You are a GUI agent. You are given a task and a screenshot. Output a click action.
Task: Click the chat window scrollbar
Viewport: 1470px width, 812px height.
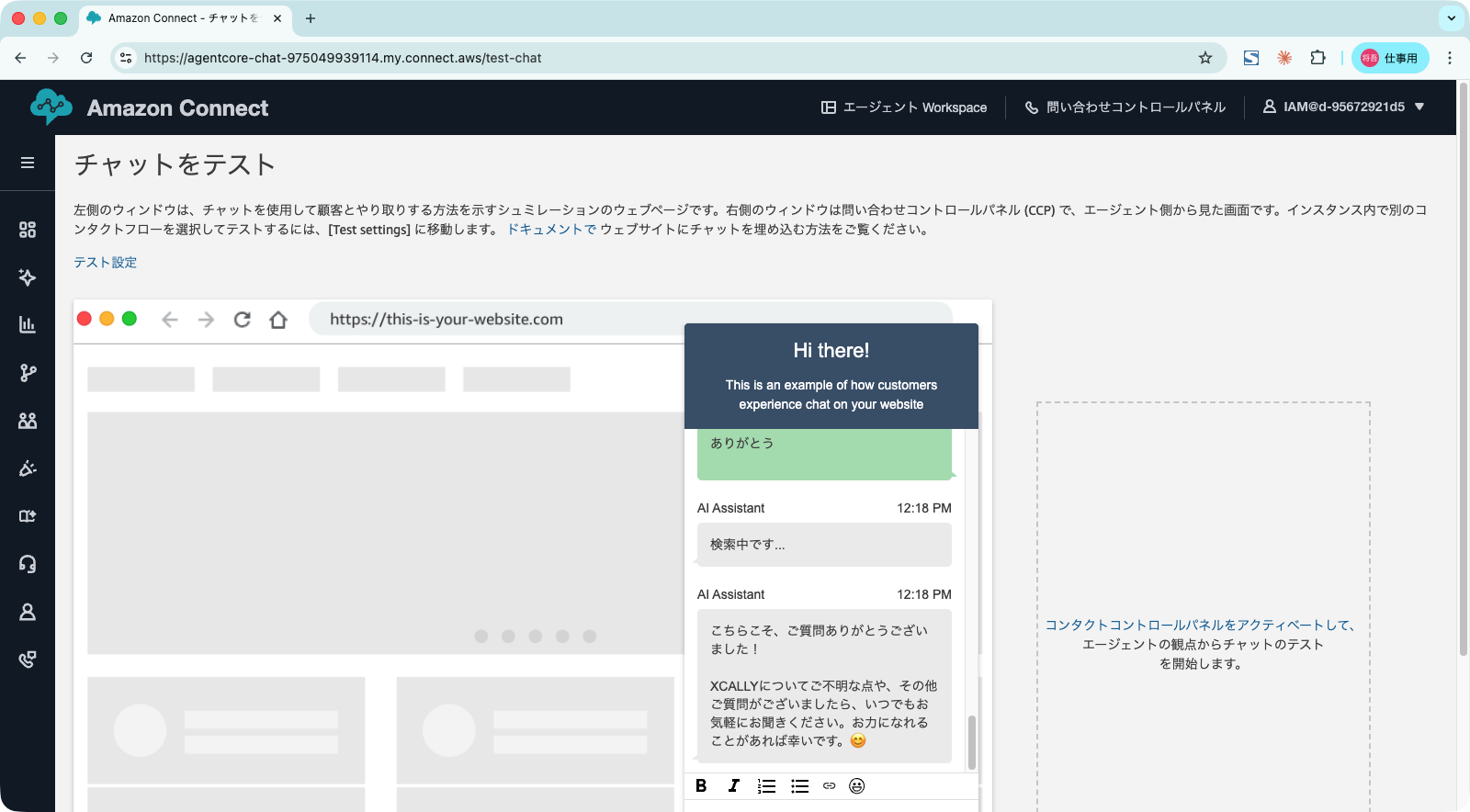972,740
